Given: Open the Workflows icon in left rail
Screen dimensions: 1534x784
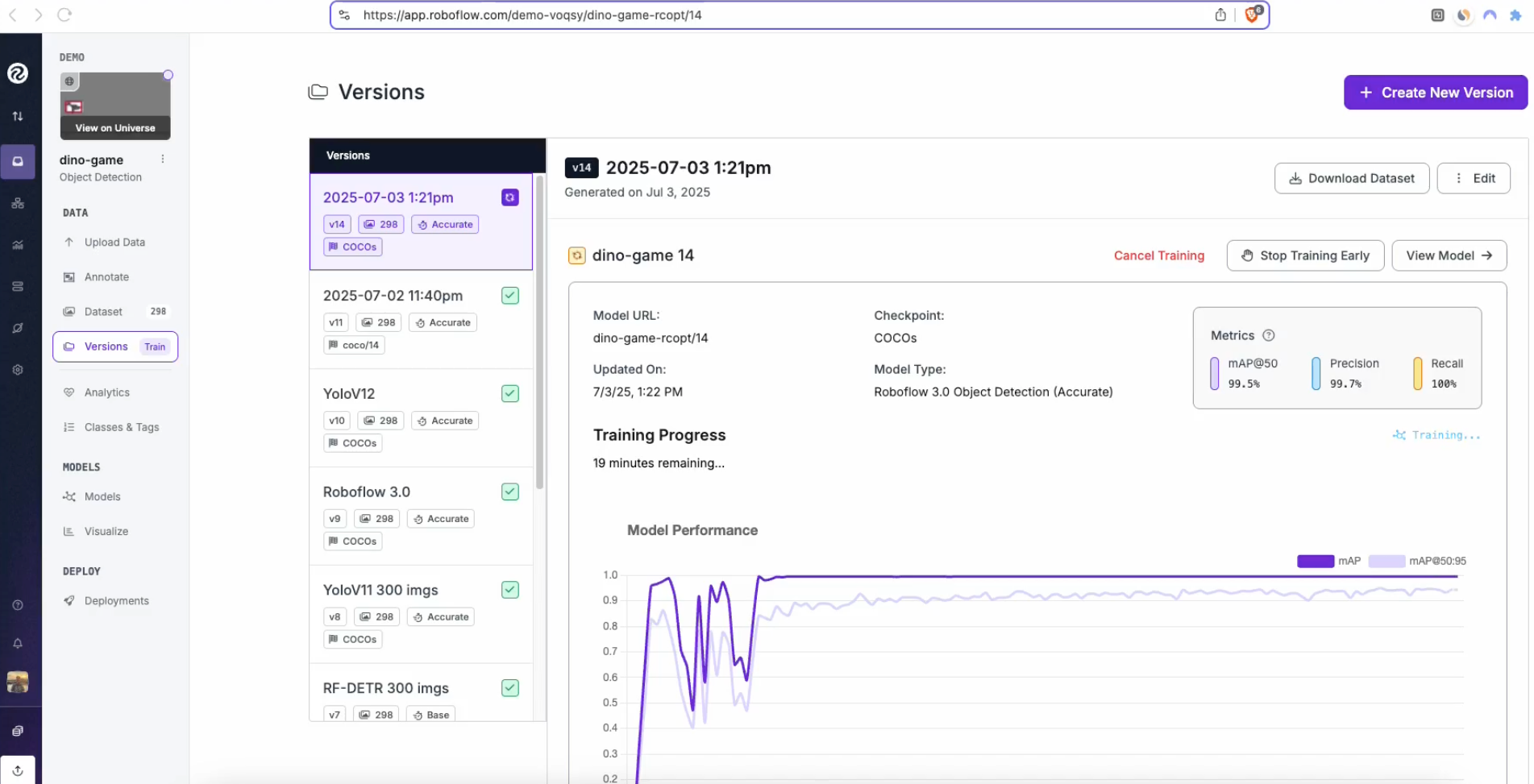Looking at the screenshot, I should (18, 203).
